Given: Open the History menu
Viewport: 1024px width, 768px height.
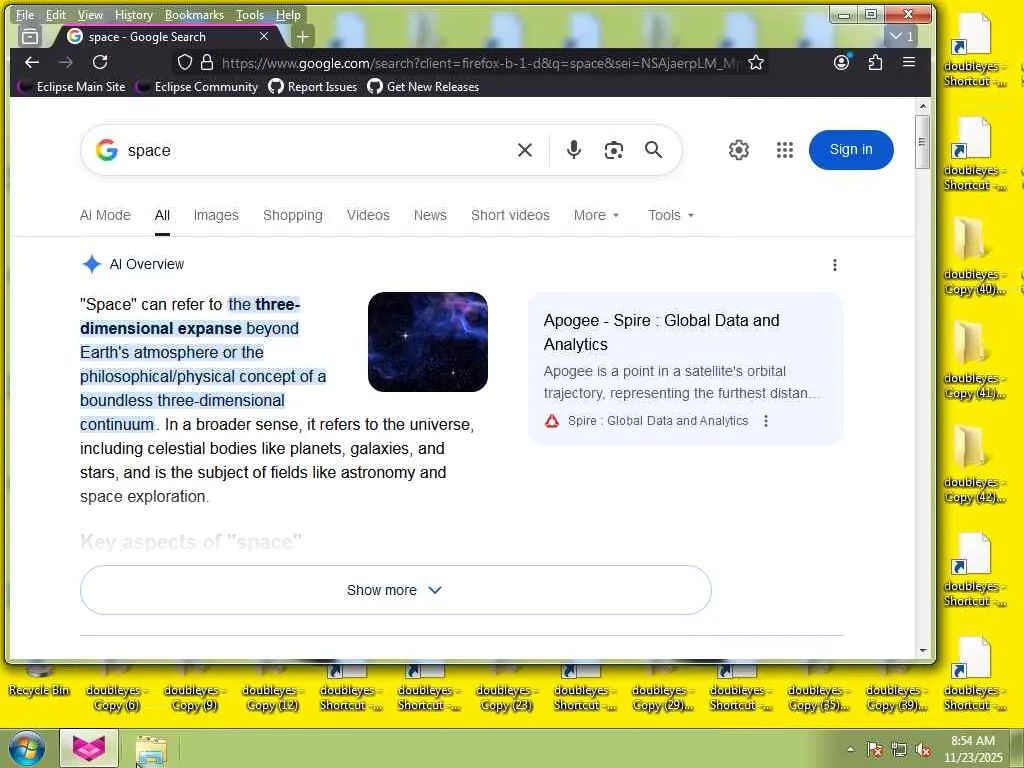Looking at the screenshot, I should click(x=133, y=14).
